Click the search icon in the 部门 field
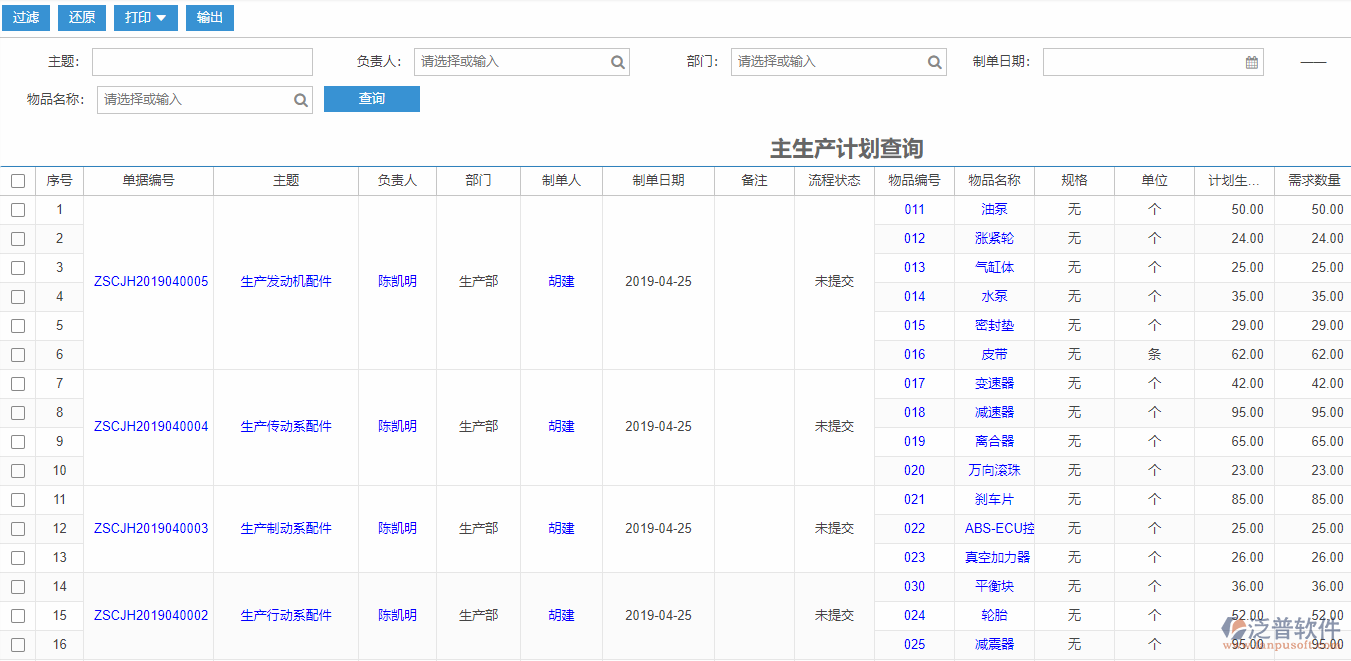 934,61
